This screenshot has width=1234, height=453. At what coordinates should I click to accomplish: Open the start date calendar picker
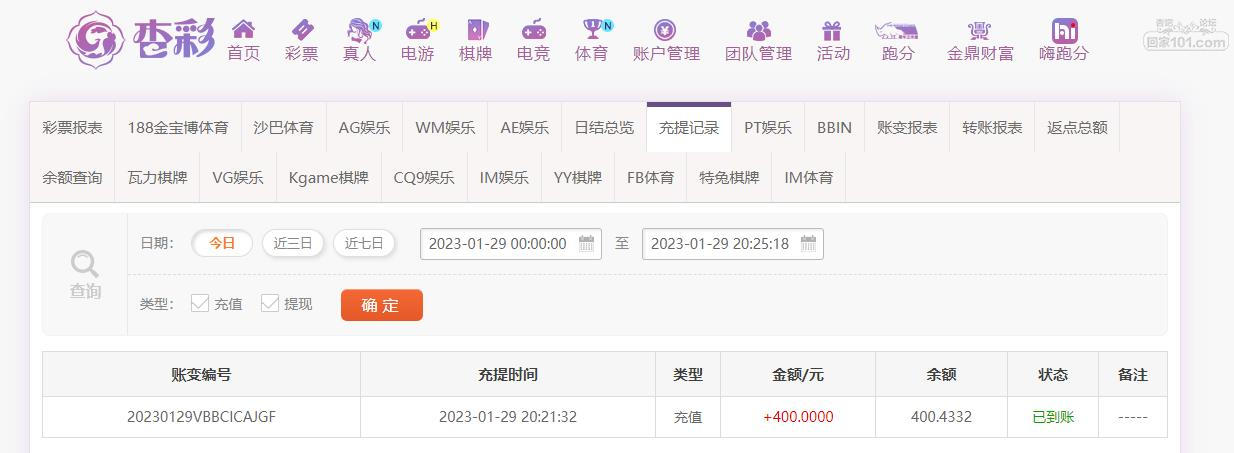coord(587,243)
